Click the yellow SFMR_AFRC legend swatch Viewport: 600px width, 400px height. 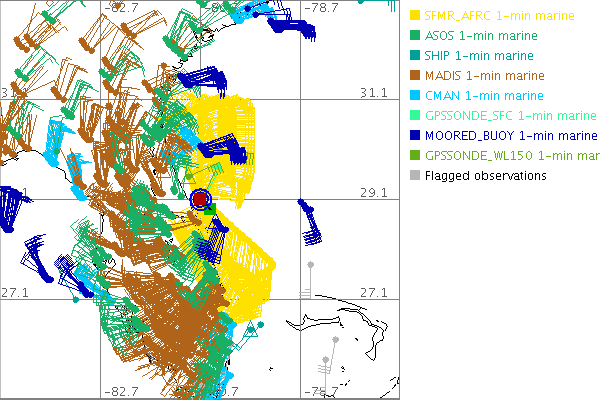415,16
